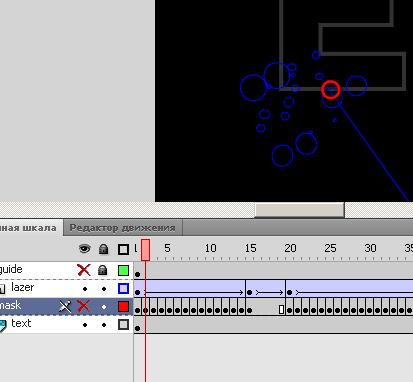
Task: Toggle the mask layer lock dot
Action: (x=104, y=307)
